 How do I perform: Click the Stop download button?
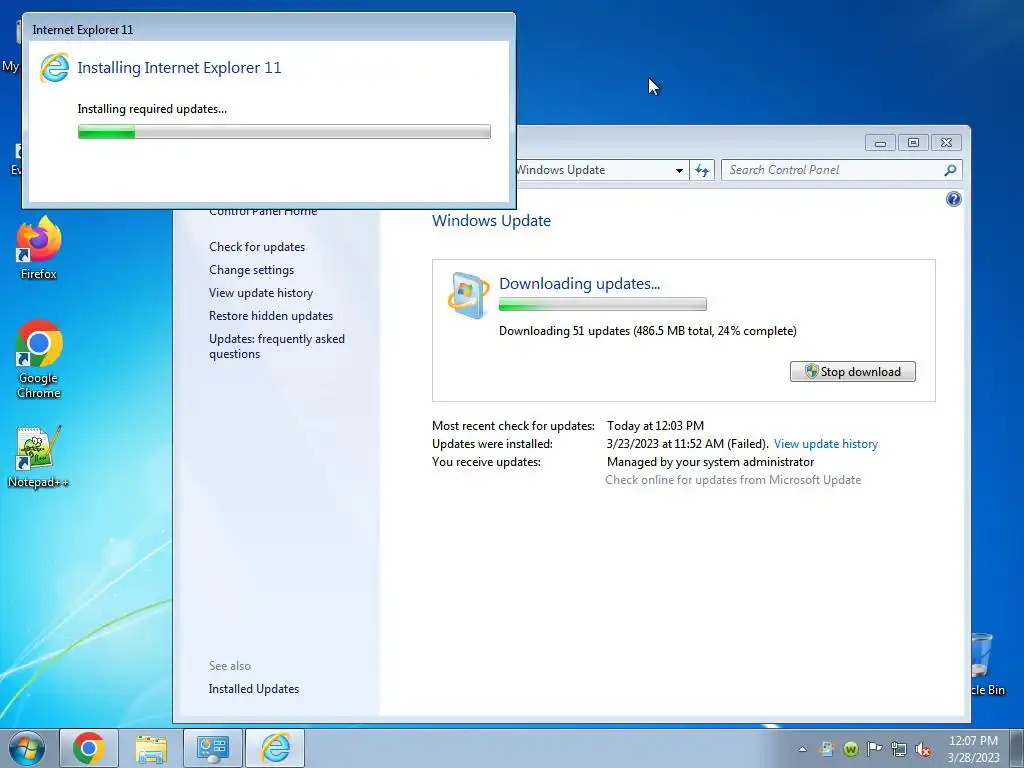[x=852, y=372]
